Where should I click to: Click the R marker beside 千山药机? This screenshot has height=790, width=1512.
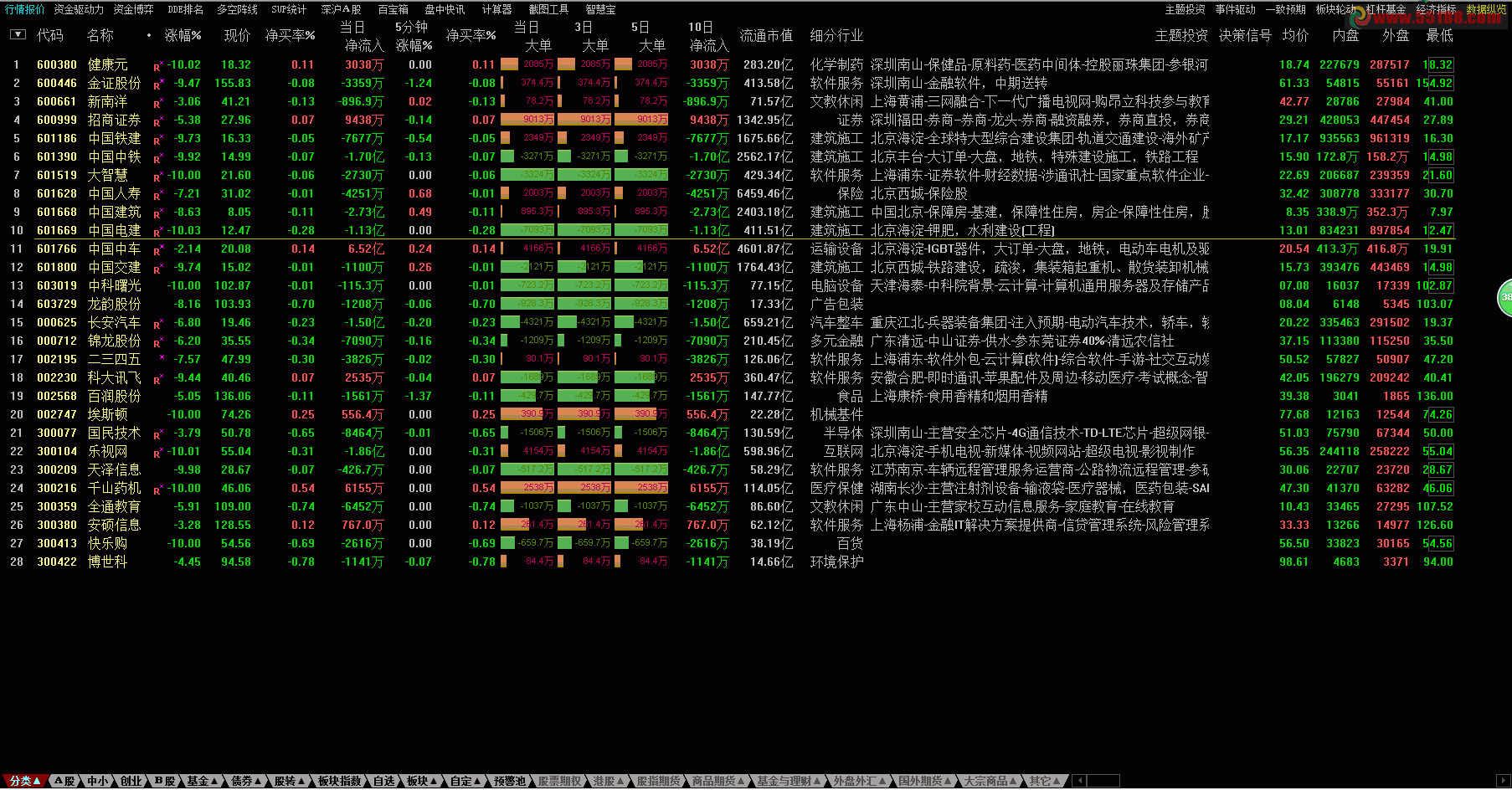[x=157, y=490]
